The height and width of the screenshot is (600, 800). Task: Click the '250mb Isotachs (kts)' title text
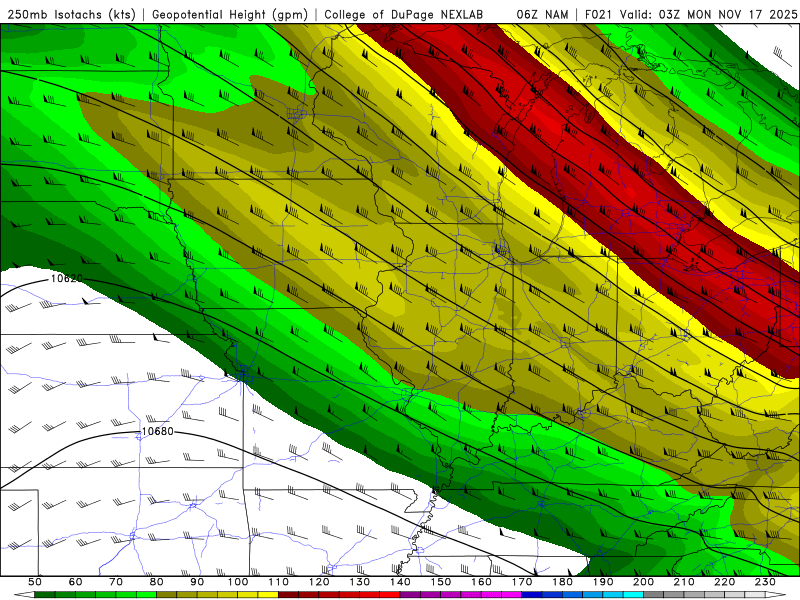click(x=73, y=14)
